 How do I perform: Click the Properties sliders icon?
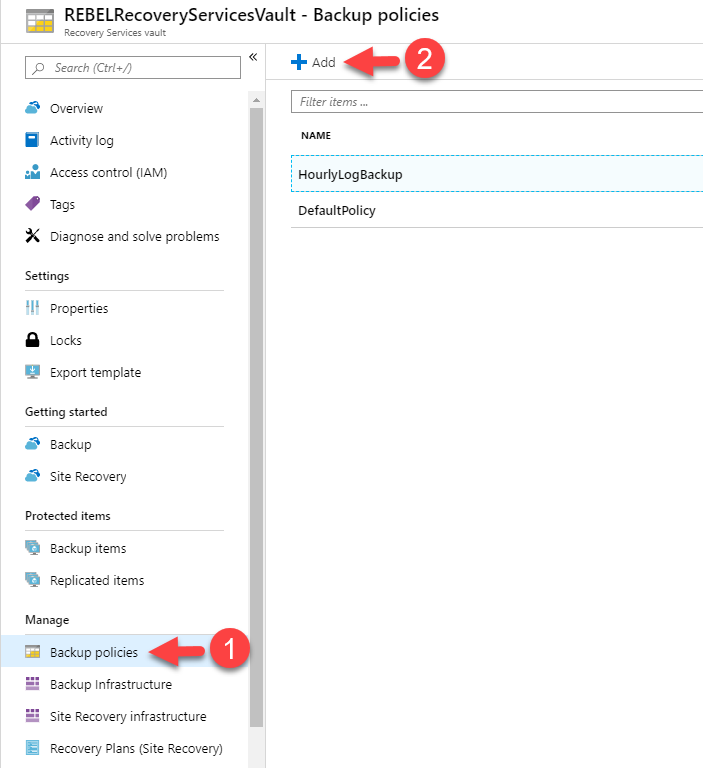(x=32, y=308)
